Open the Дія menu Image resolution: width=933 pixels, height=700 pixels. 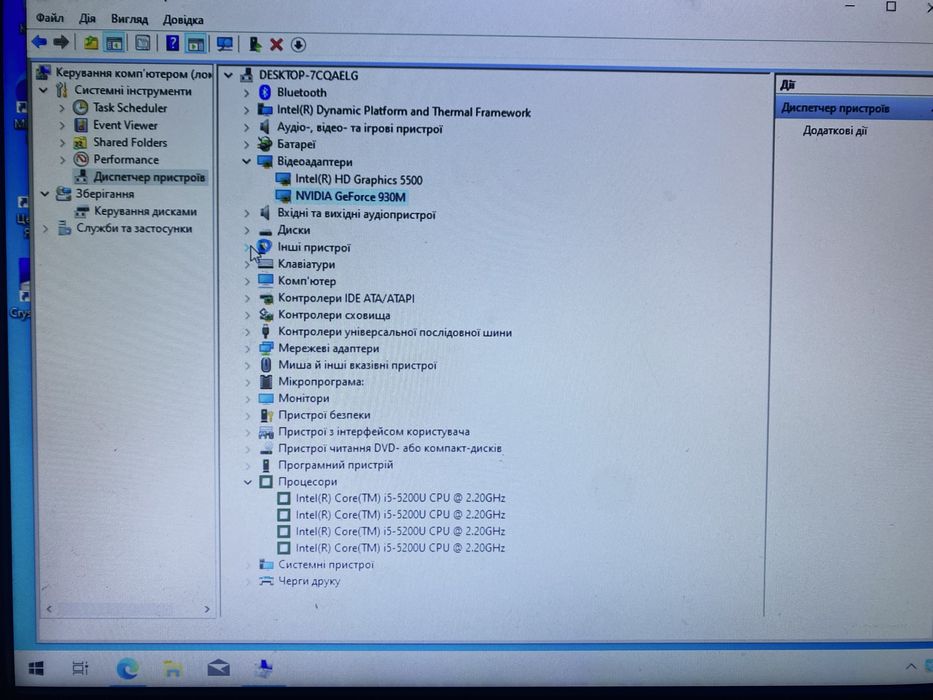point(87,19)
